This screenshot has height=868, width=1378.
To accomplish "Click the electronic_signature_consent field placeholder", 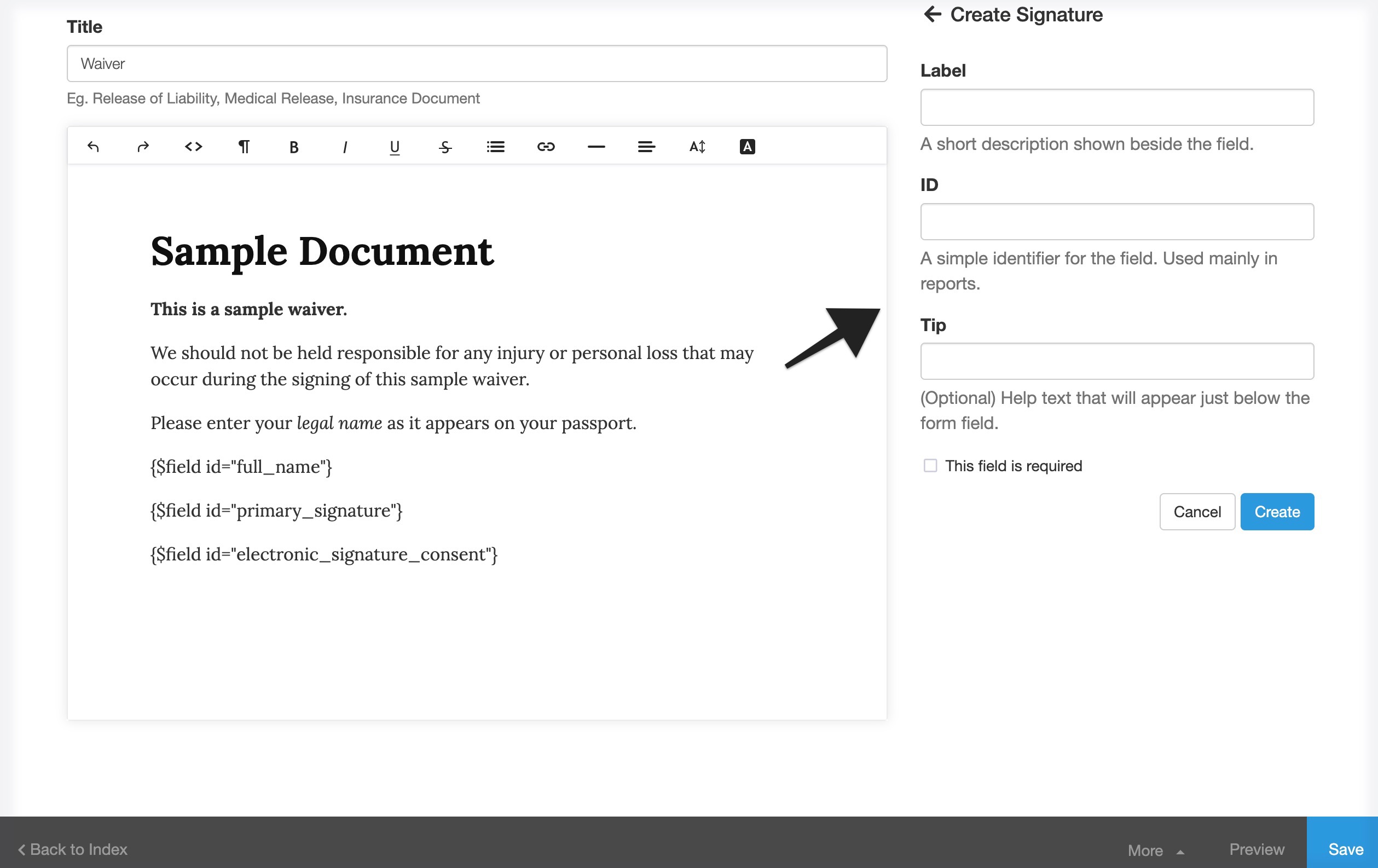I will (x=324, y=554).
